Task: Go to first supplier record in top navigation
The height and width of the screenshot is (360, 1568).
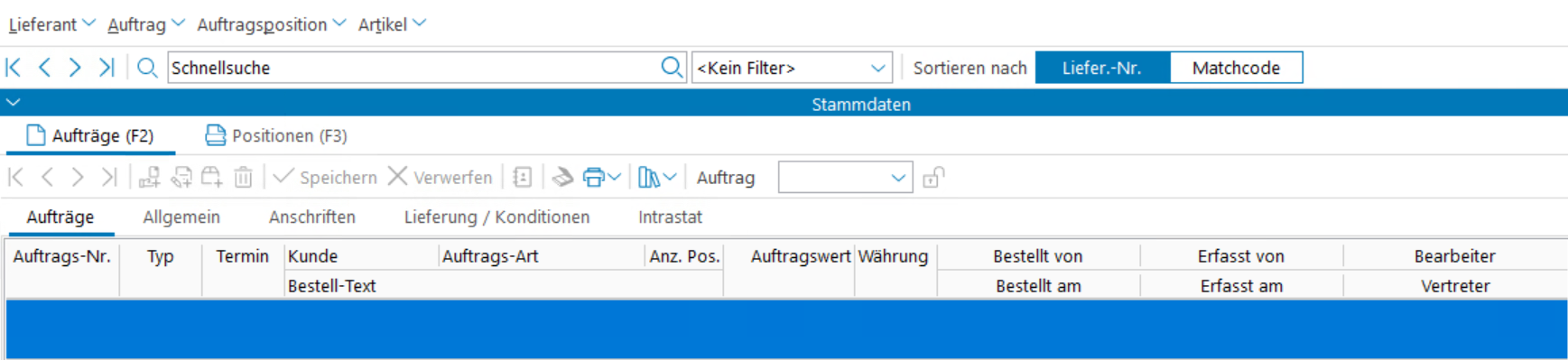Action: click(14, 68)
